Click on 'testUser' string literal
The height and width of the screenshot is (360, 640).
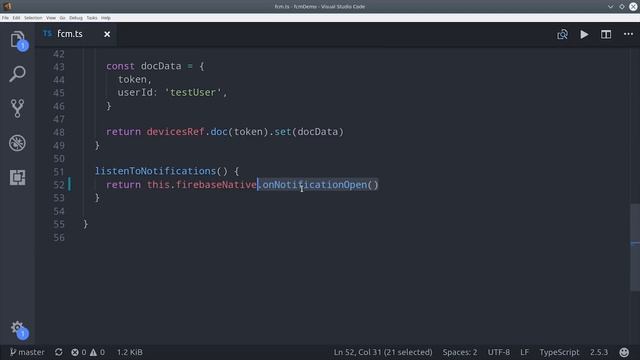tap(193, 92)
